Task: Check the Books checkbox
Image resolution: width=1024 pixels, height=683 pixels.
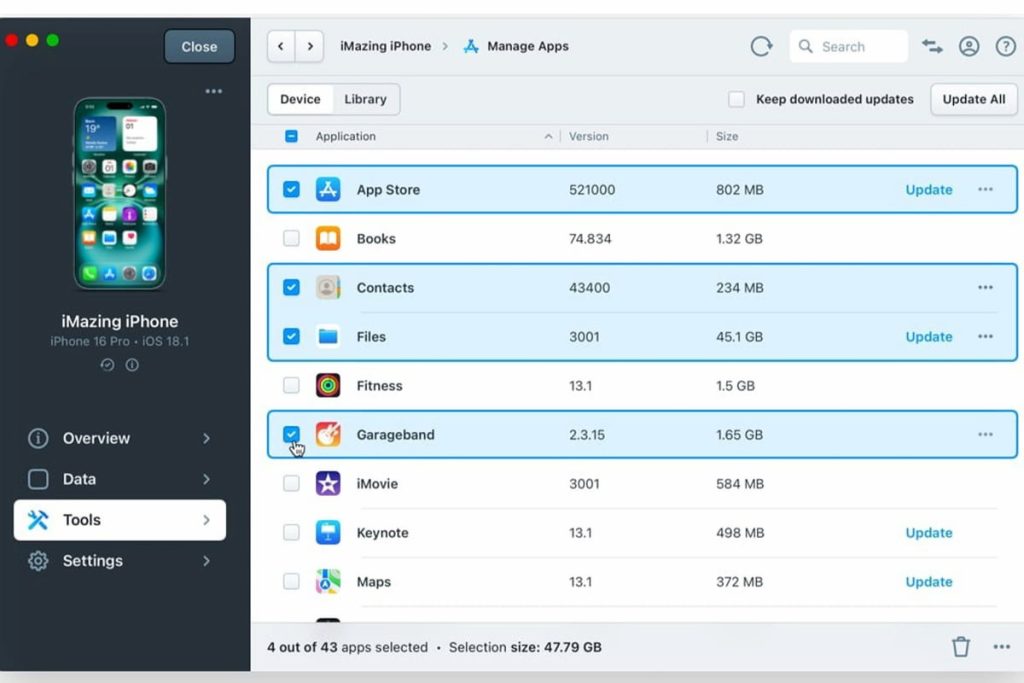Action: 291,238
